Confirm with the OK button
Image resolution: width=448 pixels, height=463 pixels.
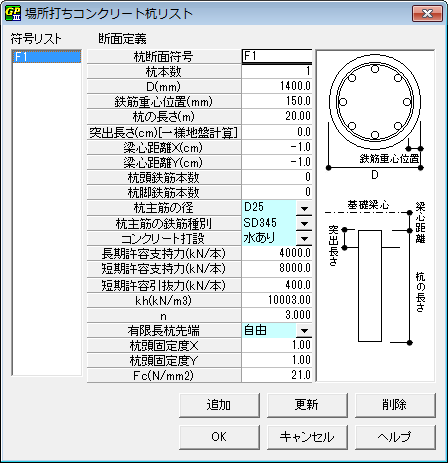click(x=219, y=437)
